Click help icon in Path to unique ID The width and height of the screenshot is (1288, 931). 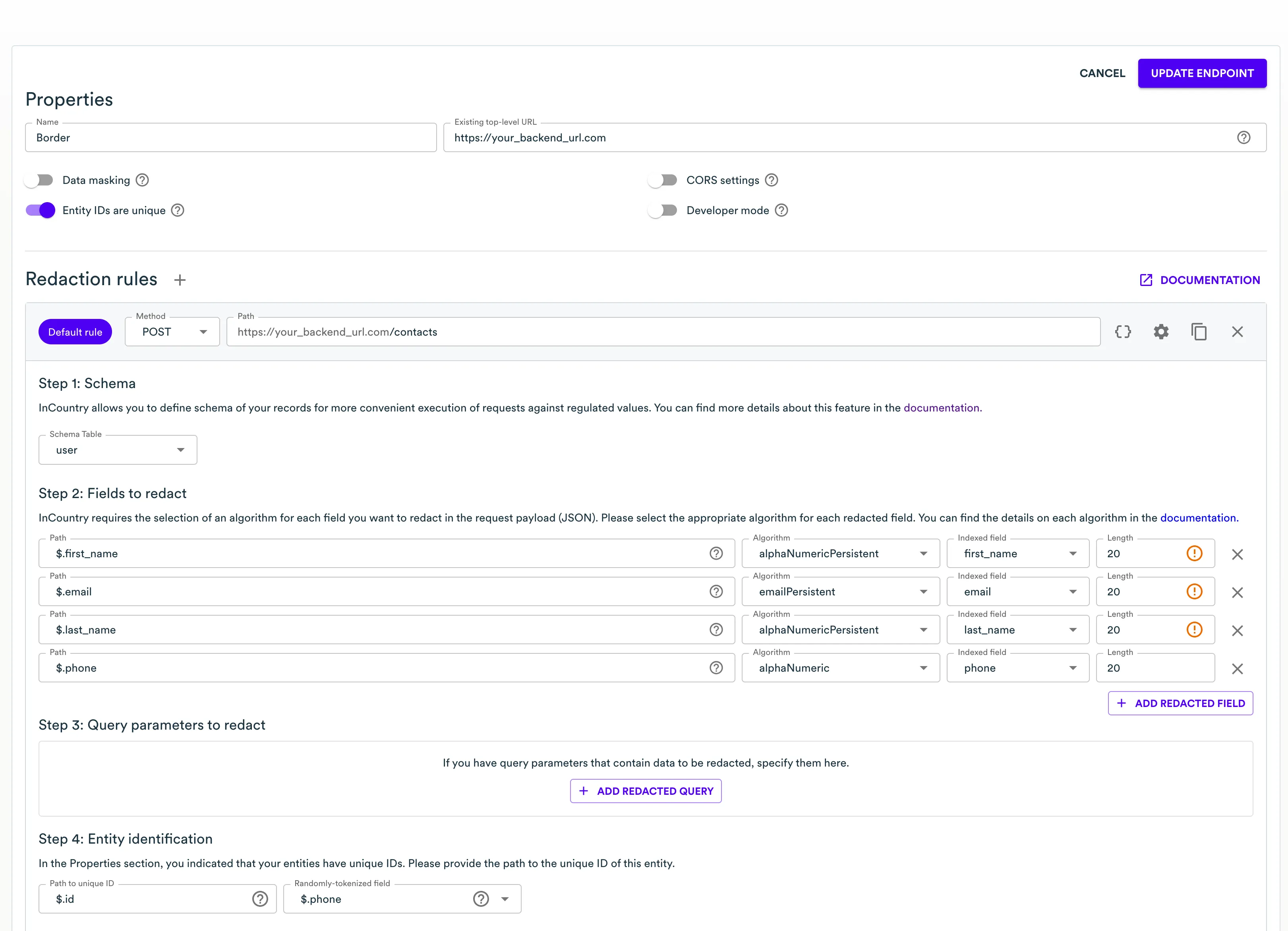point(259,899)
